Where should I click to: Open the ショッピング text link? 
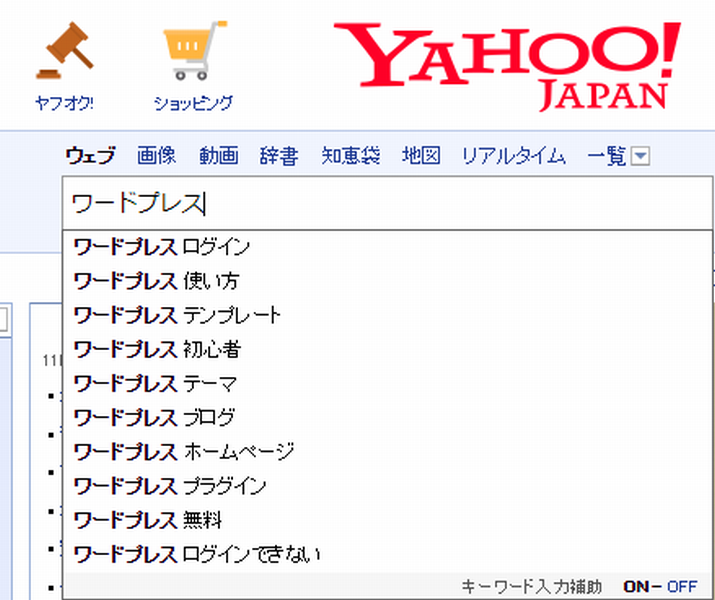click(193, 103)
